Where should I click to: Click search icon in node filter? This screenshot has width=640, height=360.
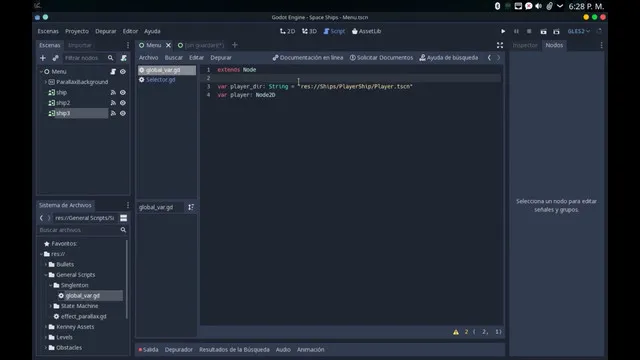[111, 58]
